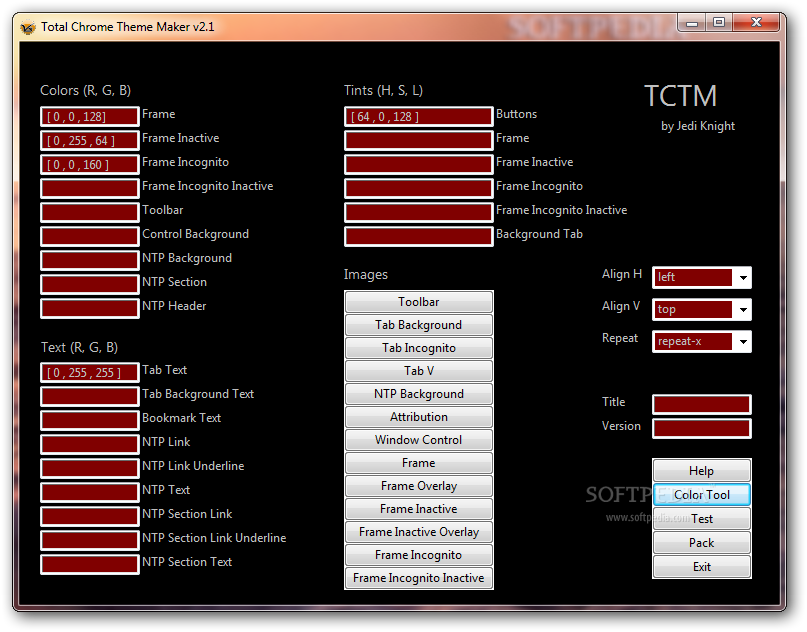Viewport: 807px width, 632px height.
Task: Click the NTP Link color field
Action: click(90, 444)
